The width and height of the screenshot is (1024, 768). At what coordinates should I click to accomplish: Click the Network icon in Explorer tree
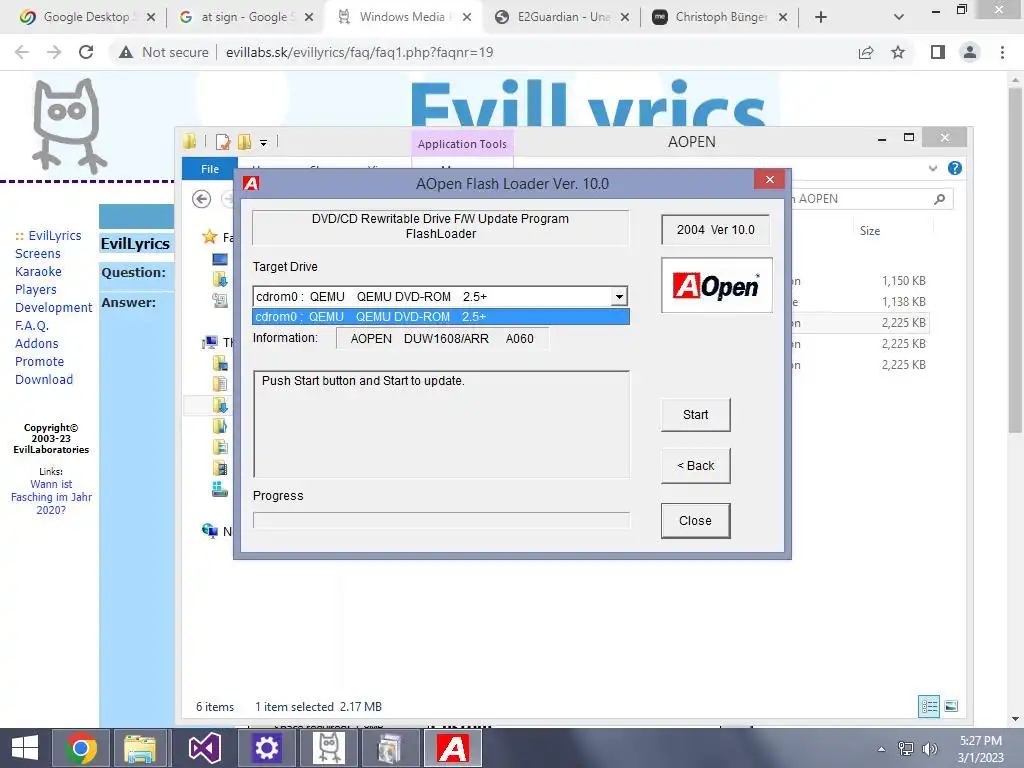210,530
